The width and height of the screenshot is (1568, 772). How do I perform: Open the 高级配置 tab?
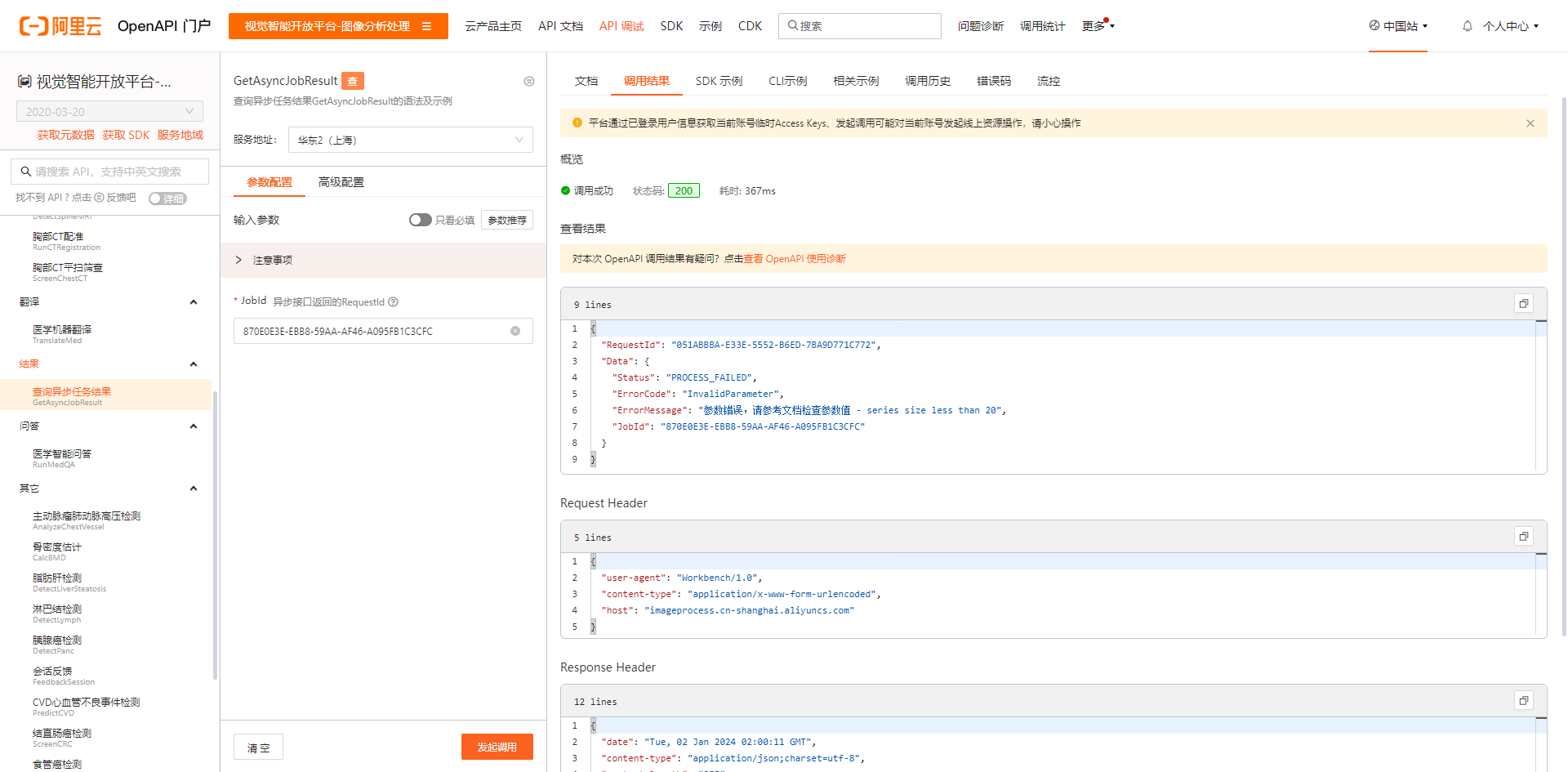pyautogui.click(x=341, y=182)
